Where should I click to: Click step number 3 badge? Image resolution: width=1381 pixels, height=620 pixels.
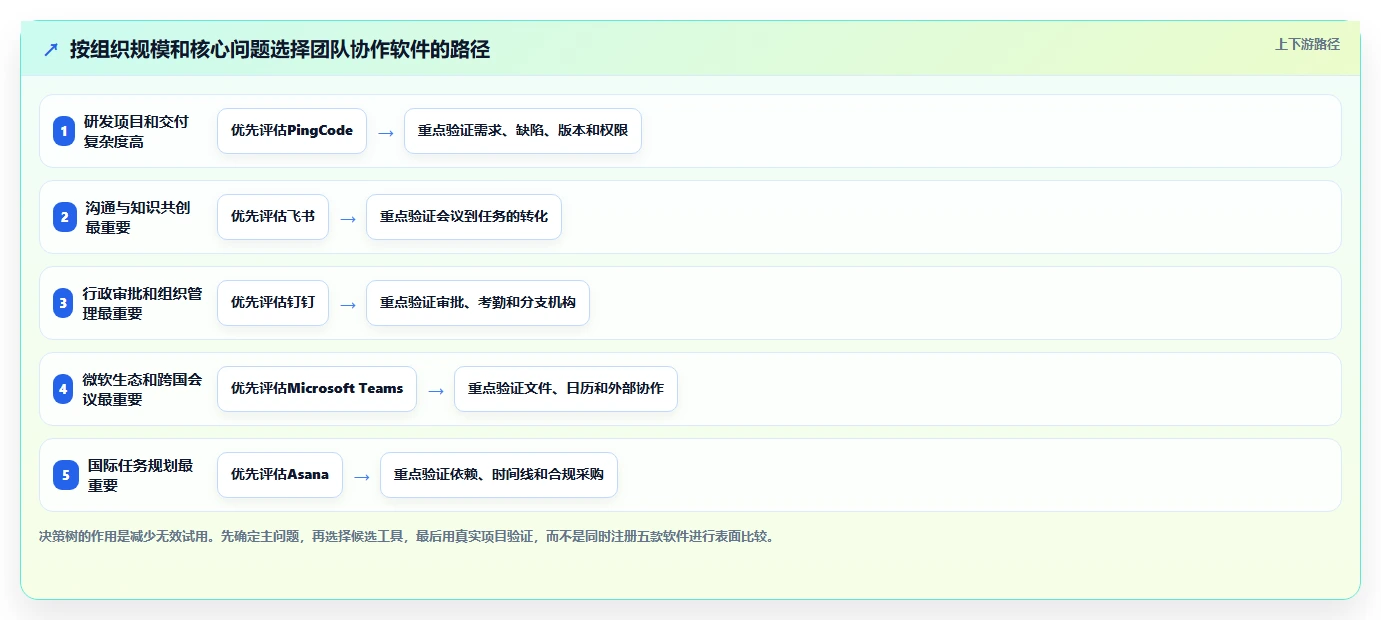tap(64, 303)
